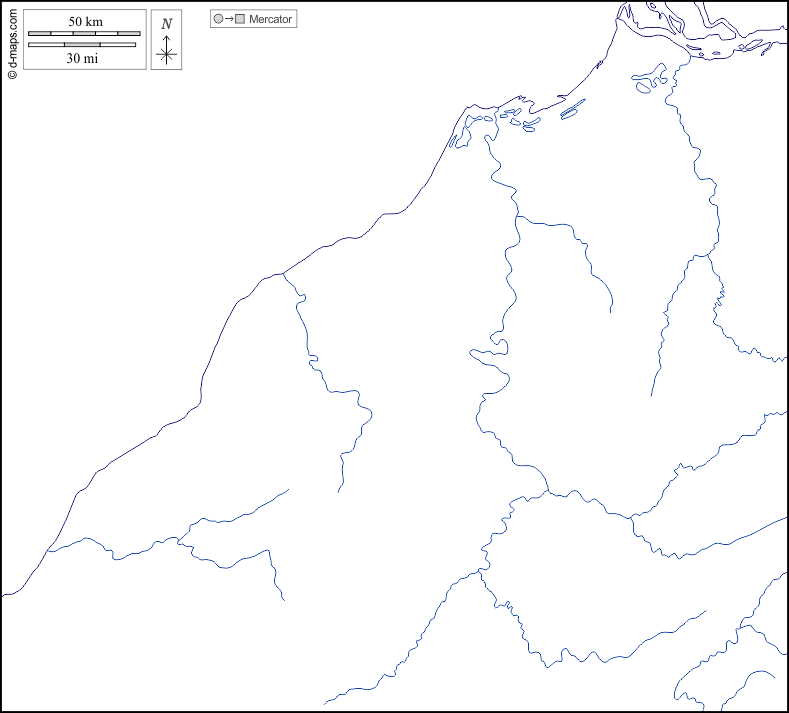This screenshot has height=713, width=789.
Task: Click the copyright symbol before d-maps.com
Action: 12,73
